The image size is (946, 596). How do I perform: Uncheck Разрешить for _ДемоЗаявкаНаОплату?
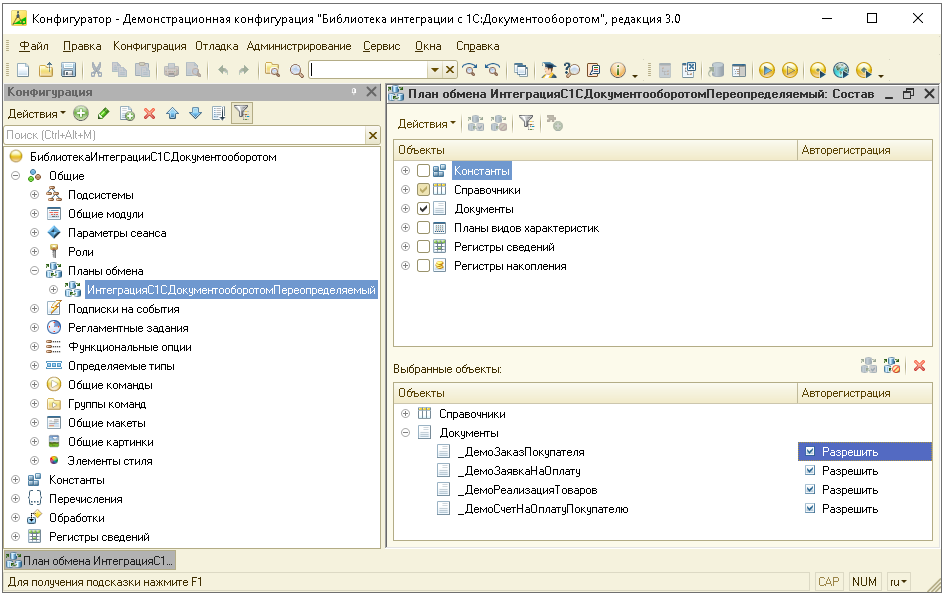(x=810, y=471)
